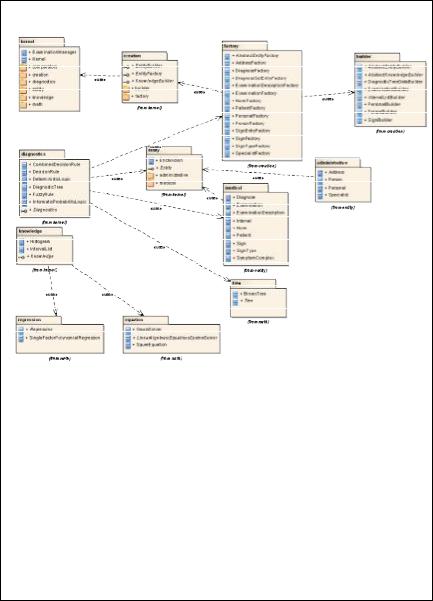Click the PersonalBuilder entry
The image size is (433, 601).
click(x=384, y=104)
